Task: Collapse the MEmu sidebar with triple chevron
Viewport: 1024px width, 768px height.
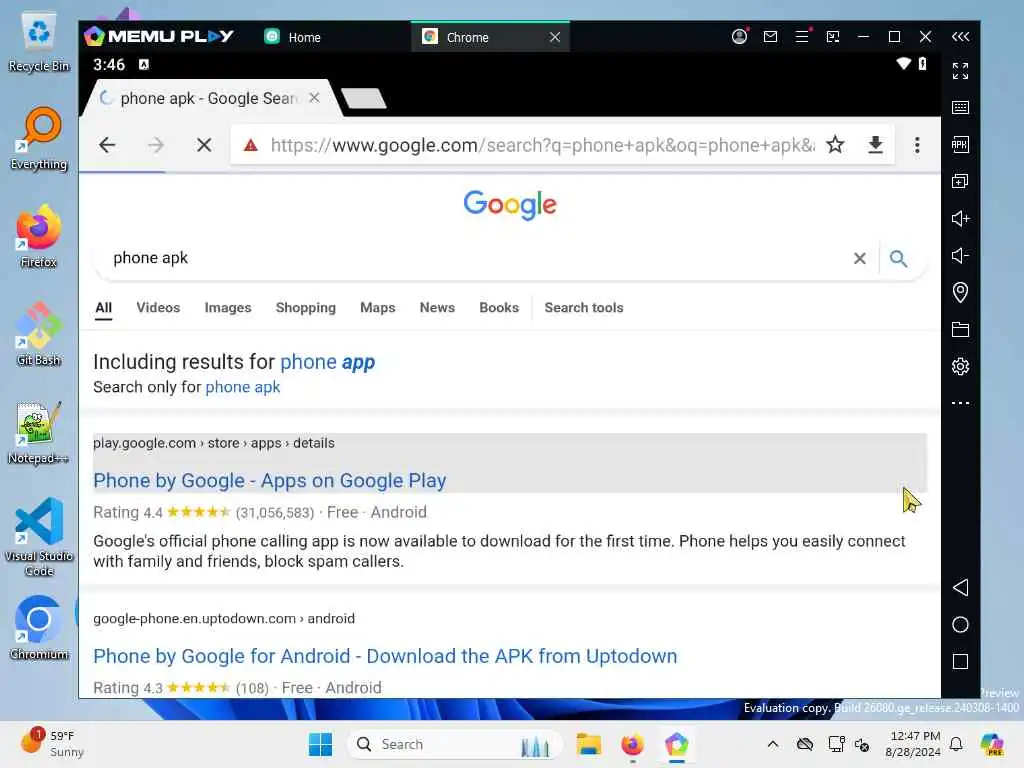Action: click(x=960, y=37)
